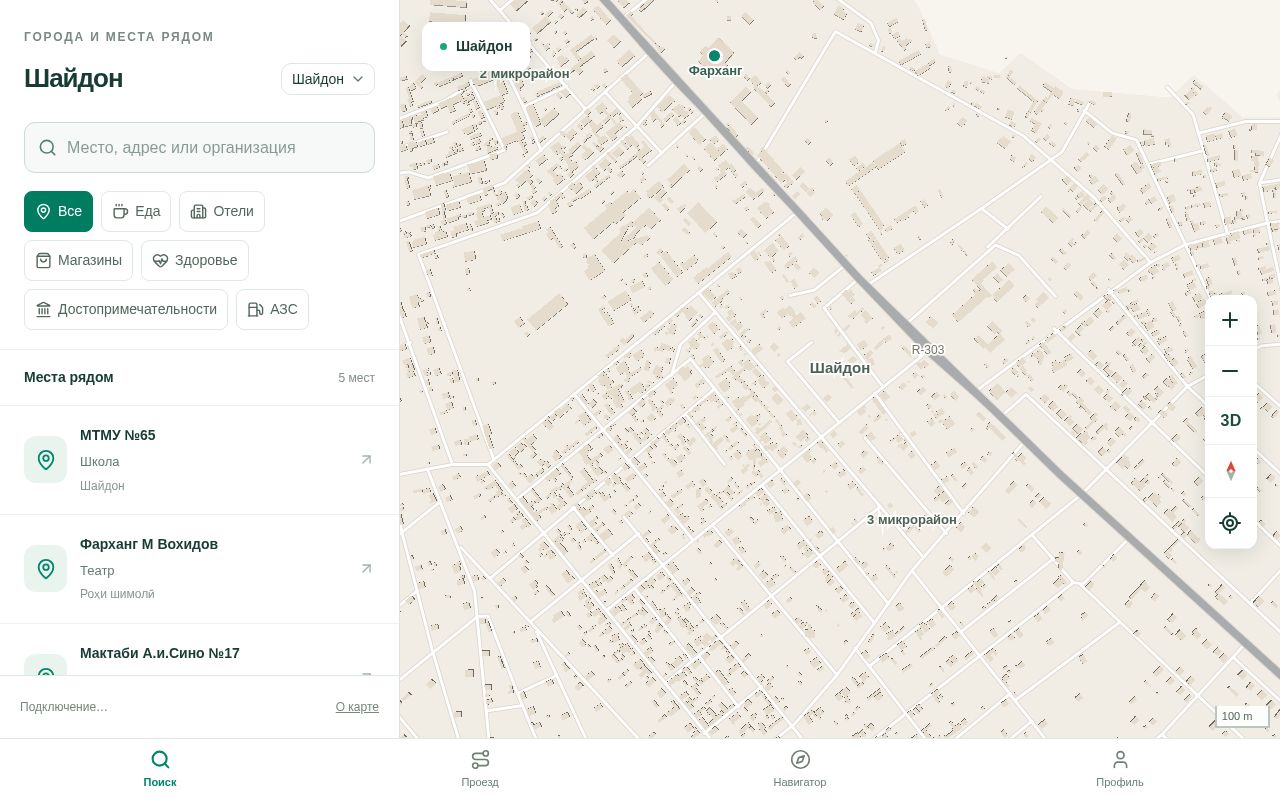1280x800 pixels.
Task: Open the Навигатор tab
Action: tap(800, 768)
